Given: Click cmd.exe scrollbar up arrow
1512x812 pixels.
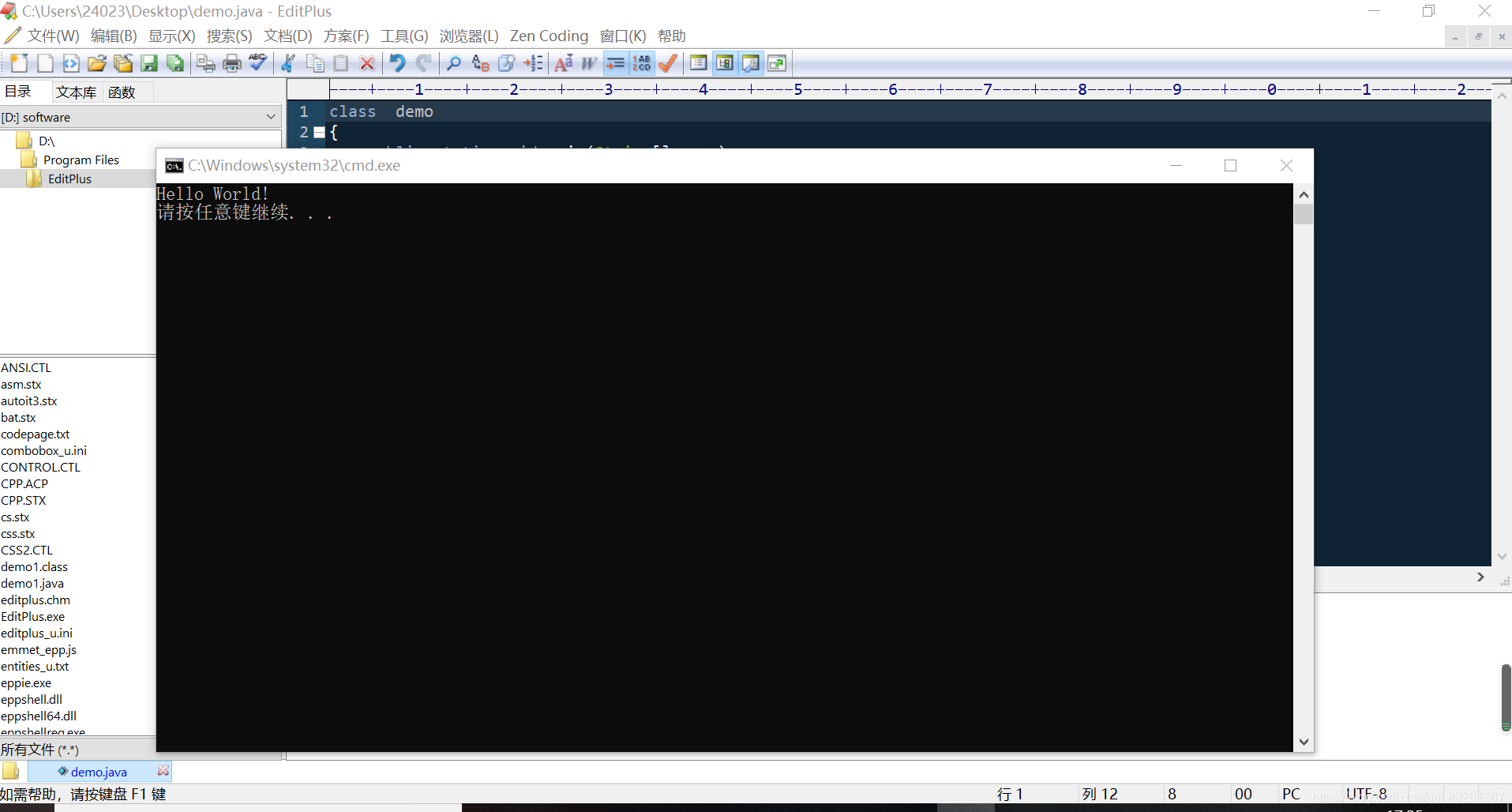Looking at the screenshot, I should coord(1304,194).
